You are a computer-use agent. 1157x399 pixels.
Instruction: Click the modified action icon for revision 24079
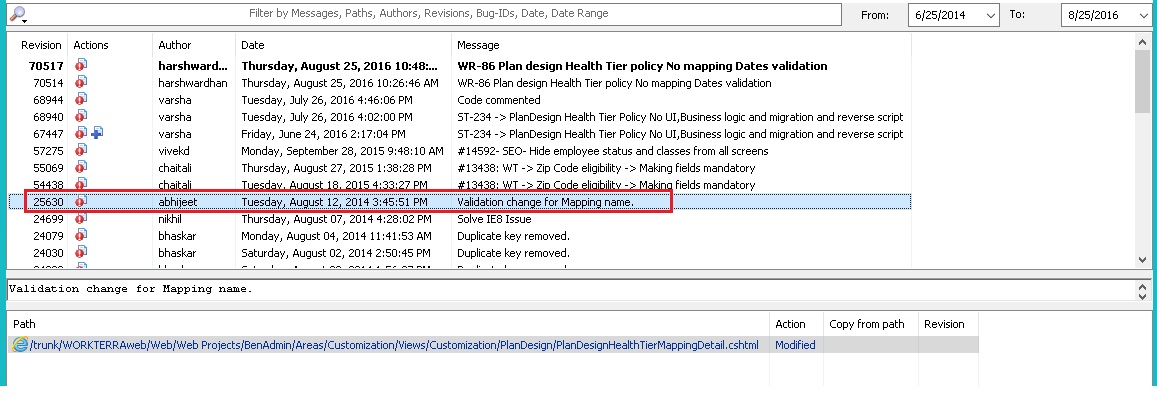pos(81,235)
